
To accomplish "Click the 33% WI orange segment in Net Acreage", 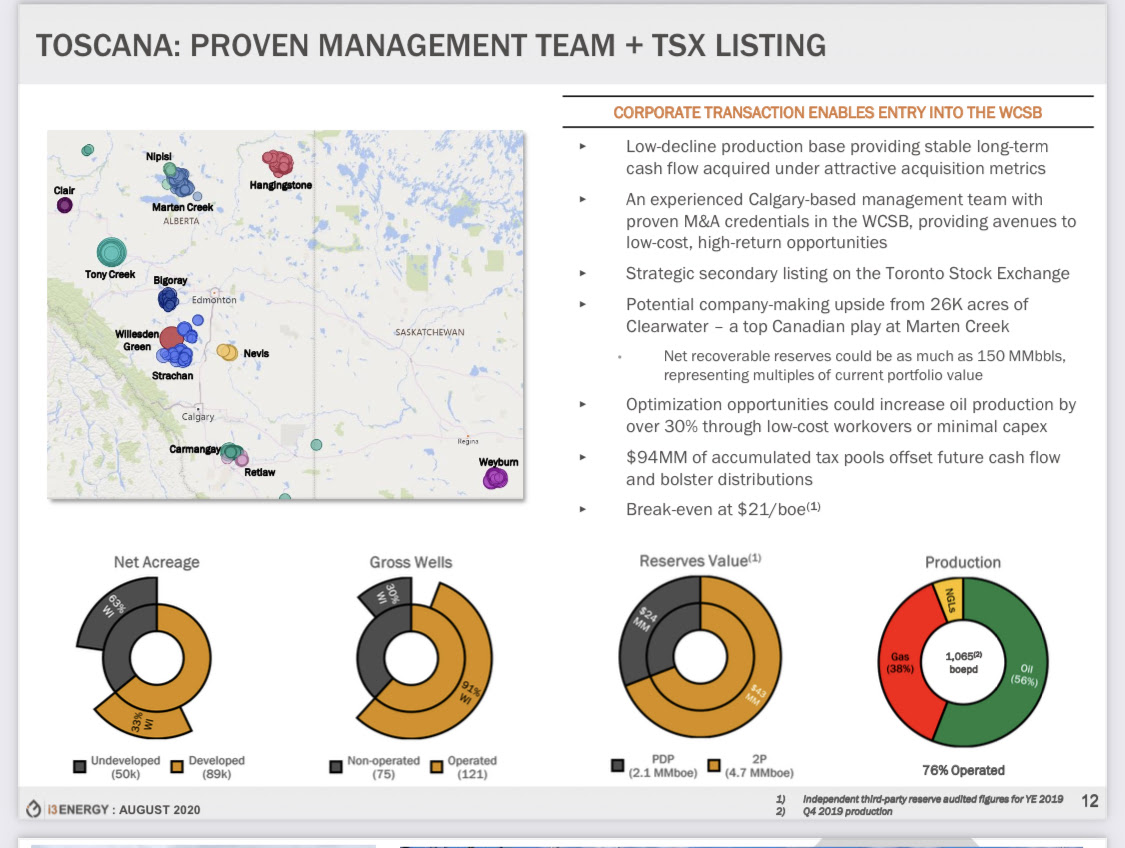I will pyautogui.click(x=143, y=719).
